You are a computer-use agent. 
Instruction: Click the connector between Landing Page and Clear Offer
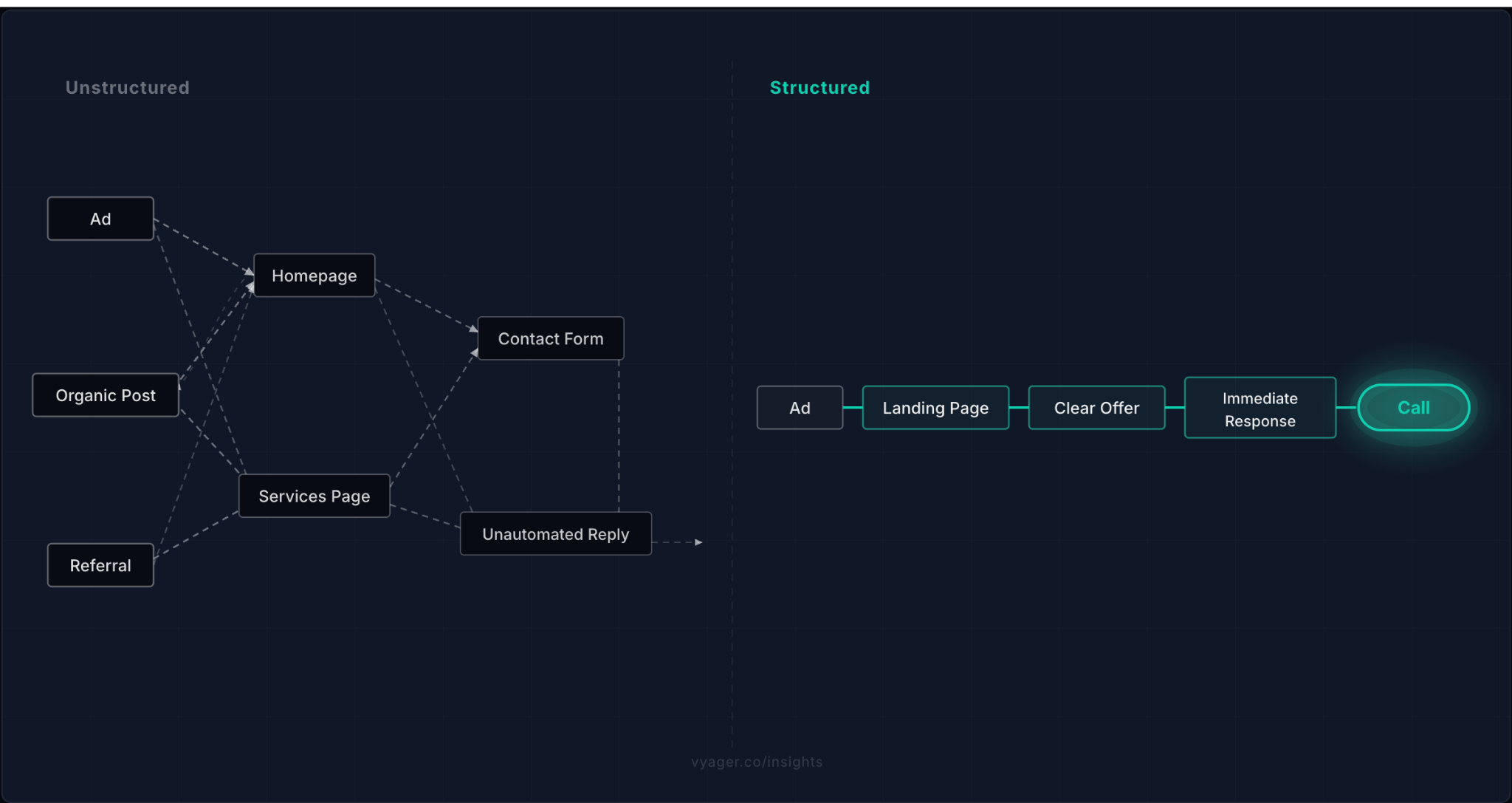(x=1019, y=407)
